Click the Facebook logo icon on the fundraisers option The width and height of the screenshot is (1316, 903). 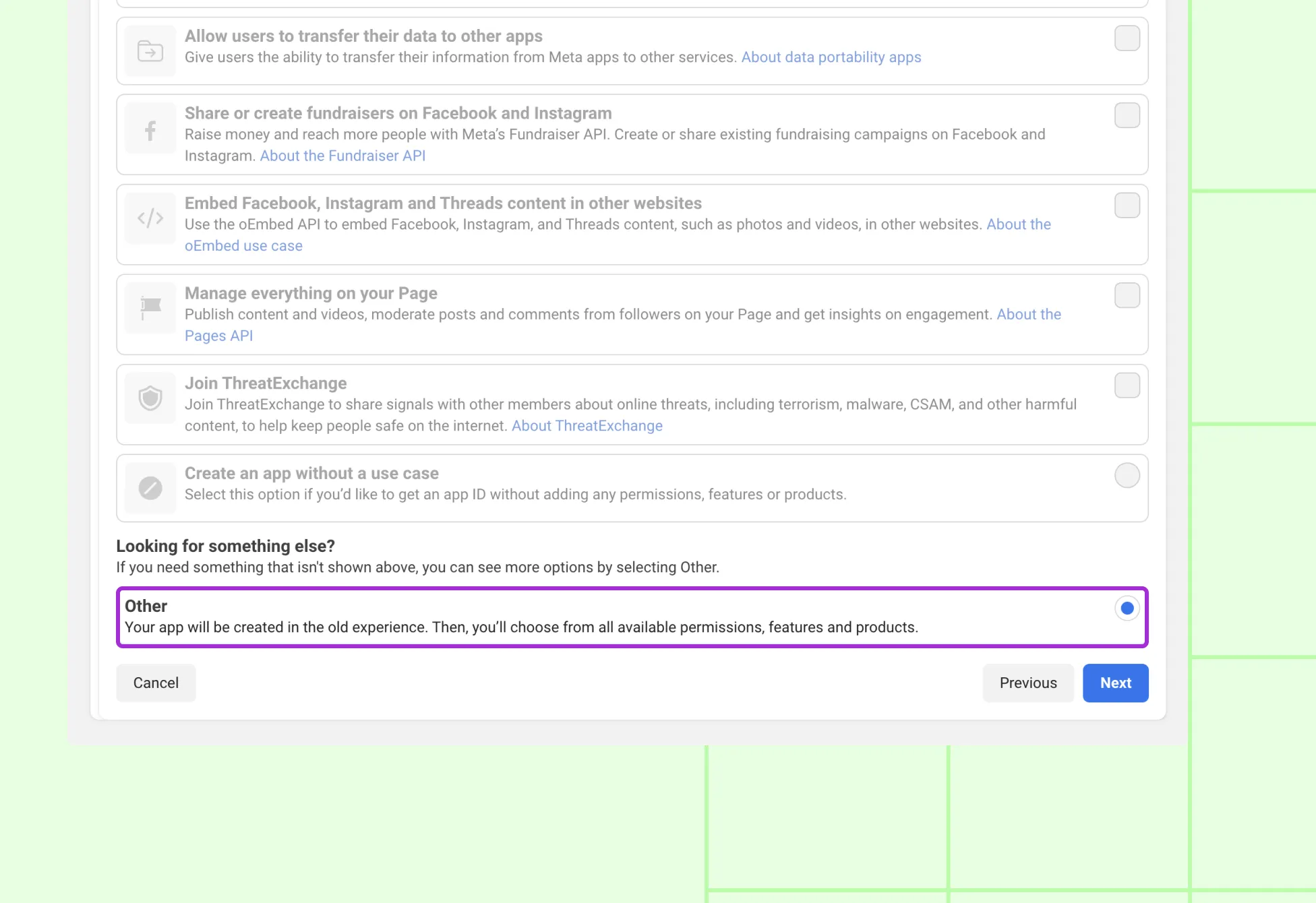click(x=150, y=130)
